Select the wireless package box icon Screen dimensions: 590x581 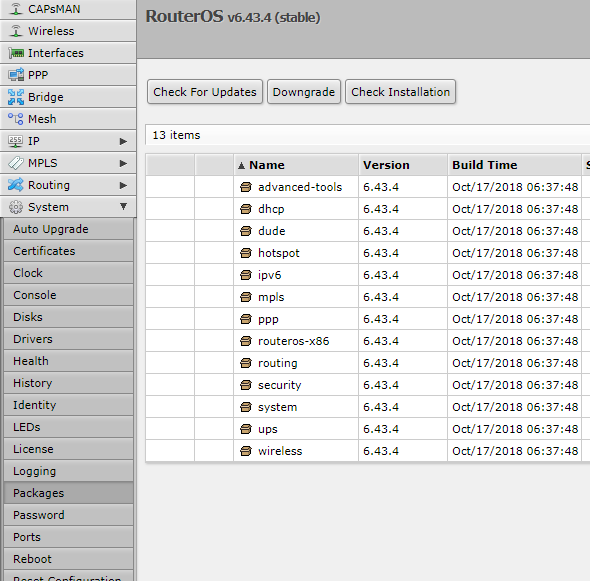tap(246, 451)
